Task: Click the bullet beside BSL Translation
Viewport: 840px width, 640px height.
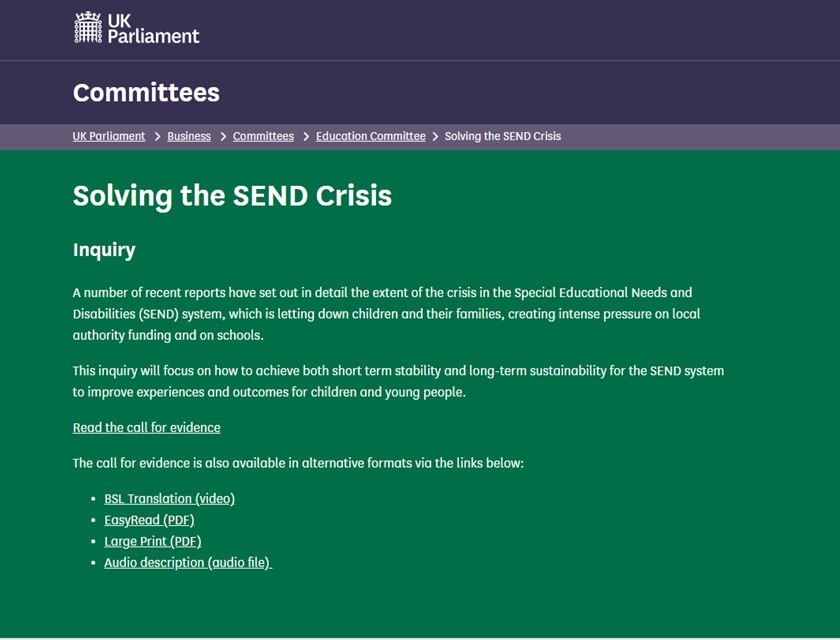Action: pyautogui.click(x=91, y=498)
